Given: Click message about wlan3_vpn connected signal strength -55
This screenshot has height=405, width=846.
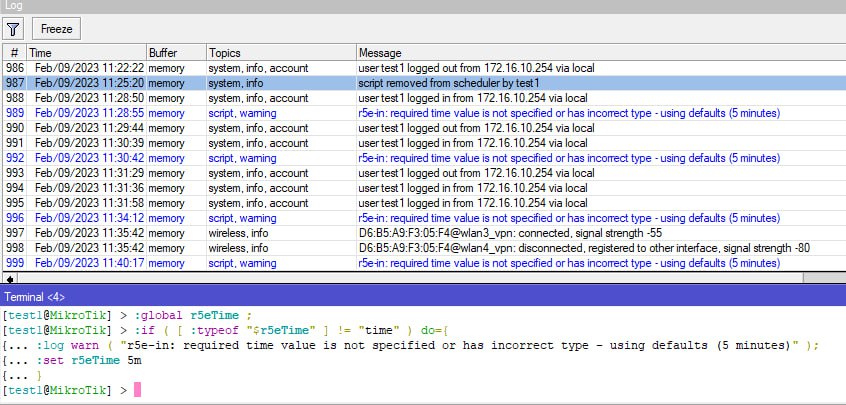Looking at the screenshot, I should [x=510, y=233].
